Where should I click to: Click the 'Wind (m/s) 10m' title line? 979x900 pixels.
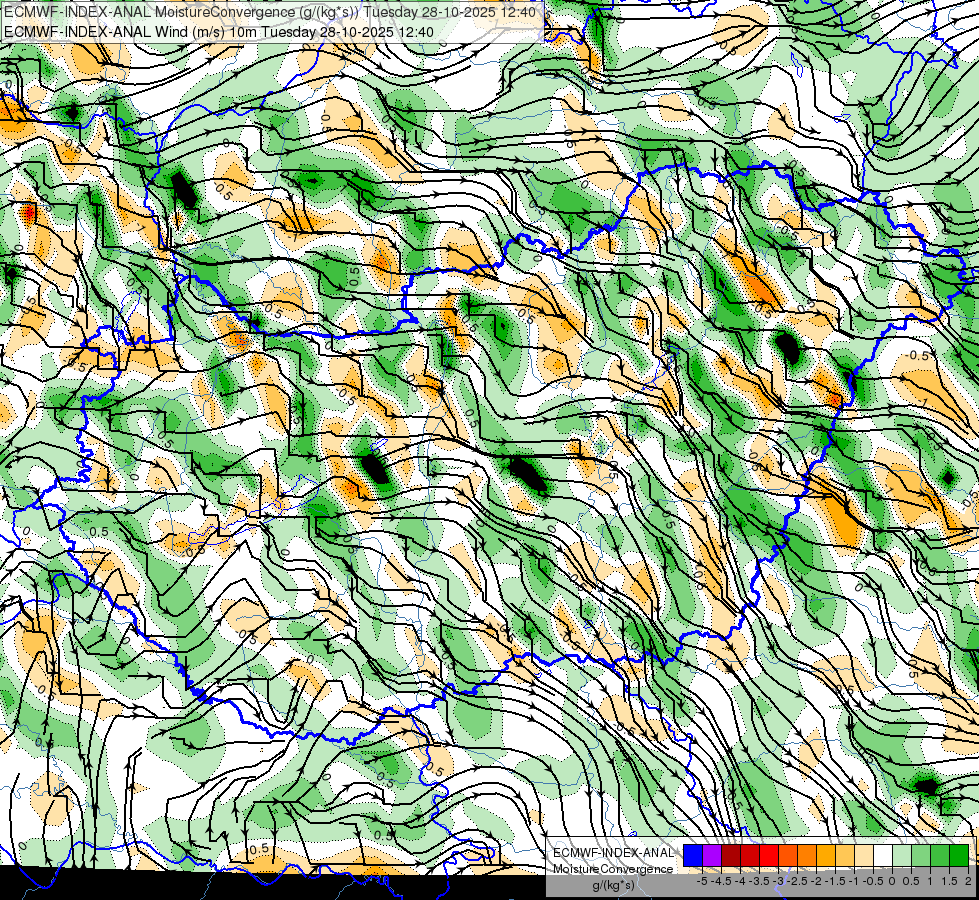(219, 32)
